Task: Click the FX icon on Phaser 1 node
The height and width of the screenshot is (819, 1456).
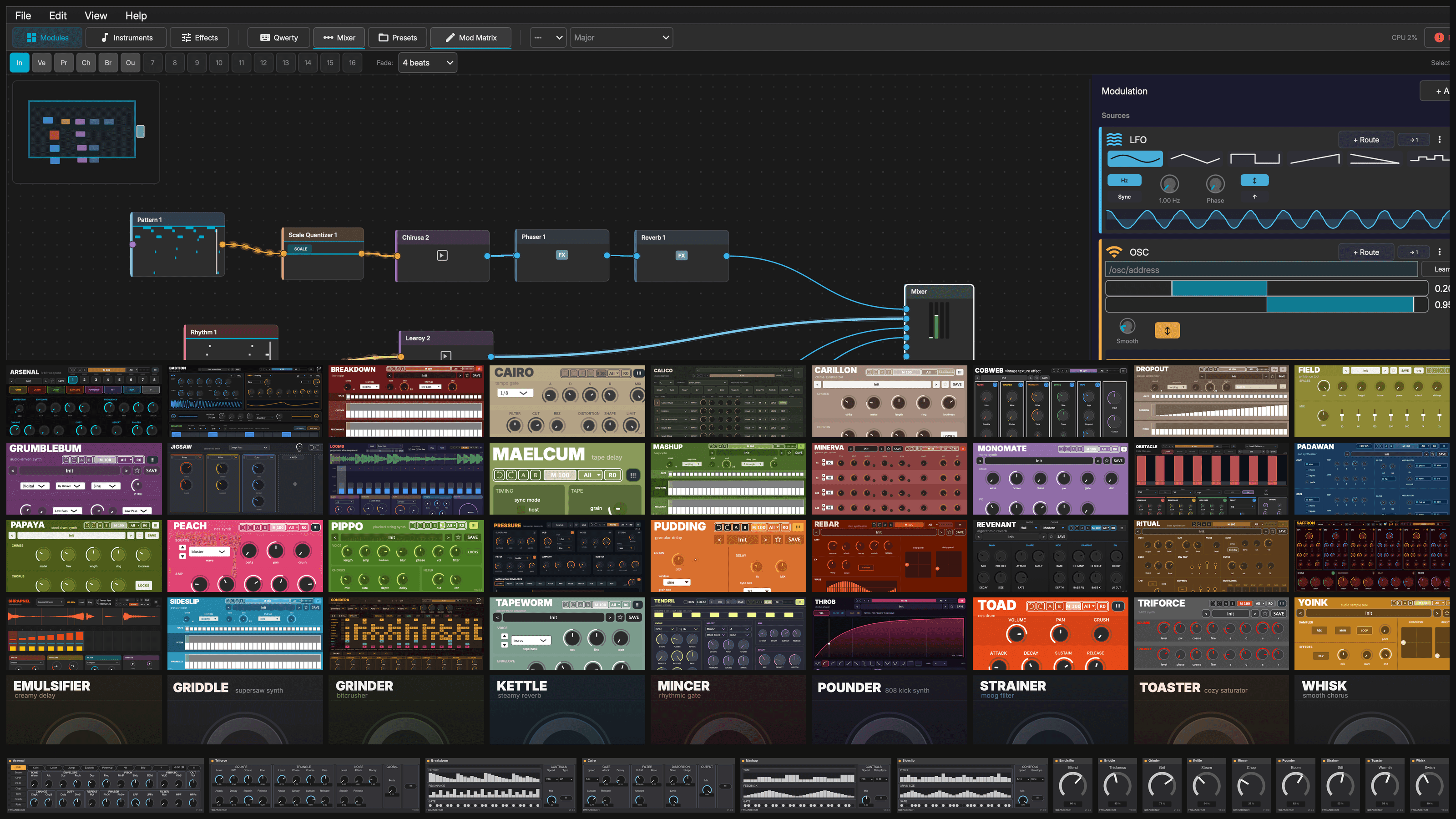Action: 562,255
